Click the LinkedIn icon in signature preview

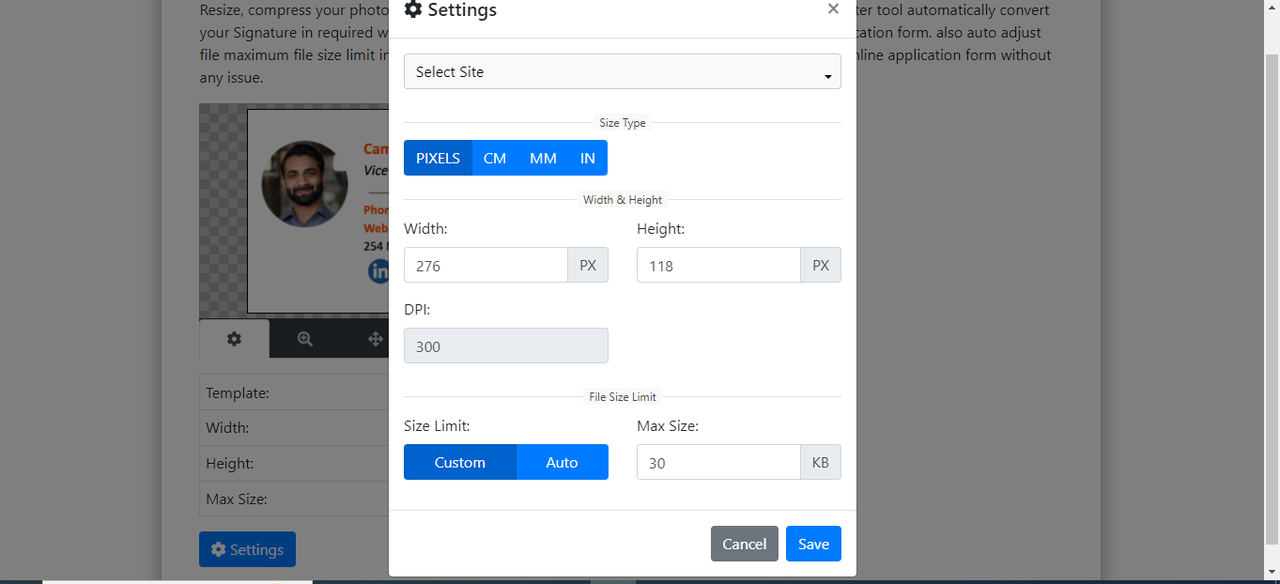click(379, 271)
